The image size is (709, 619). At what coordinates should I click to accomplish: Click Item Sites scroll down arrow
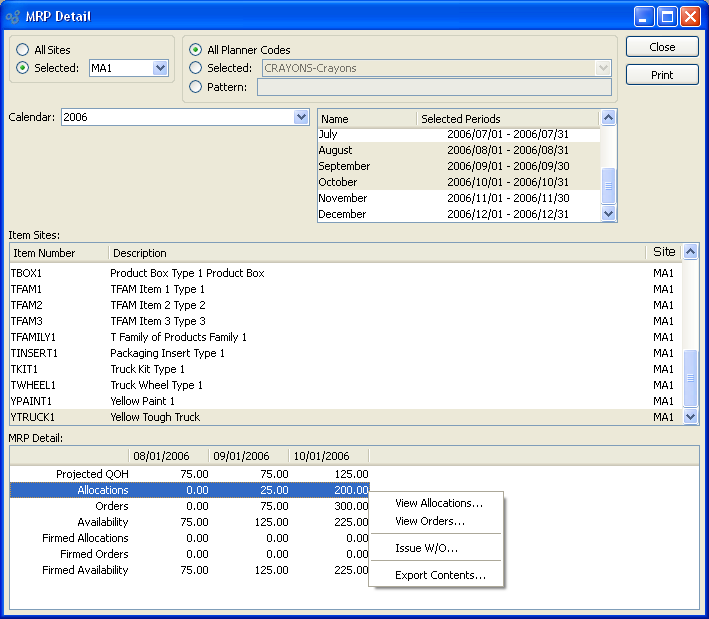click(x=690, y=416)
